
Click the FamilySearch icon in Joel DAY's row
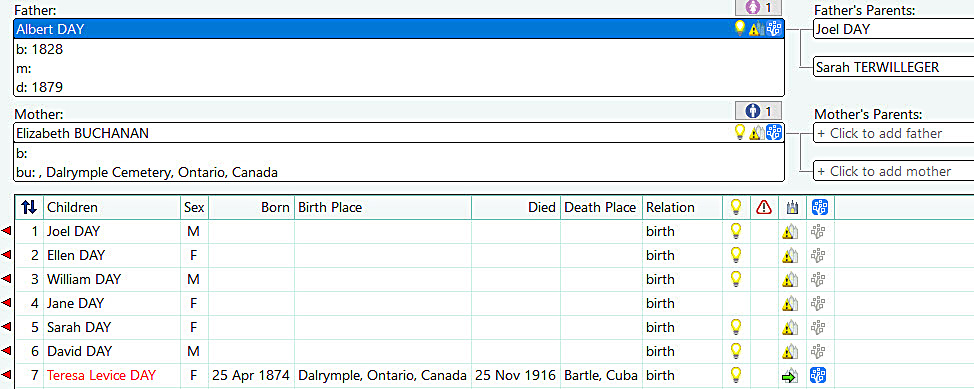point(817,232)
